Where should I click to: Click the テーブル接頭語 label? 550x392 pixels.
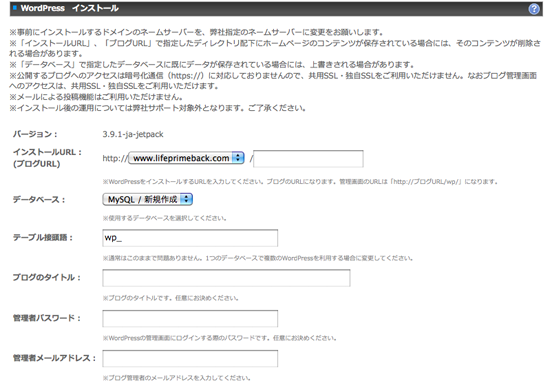[43, 238]
